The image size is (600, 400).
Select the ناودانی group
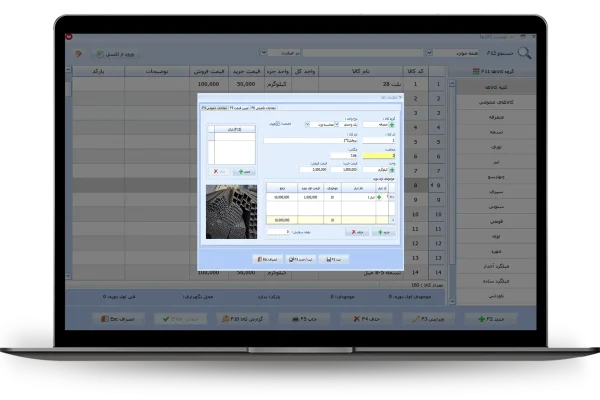point(496,296)
